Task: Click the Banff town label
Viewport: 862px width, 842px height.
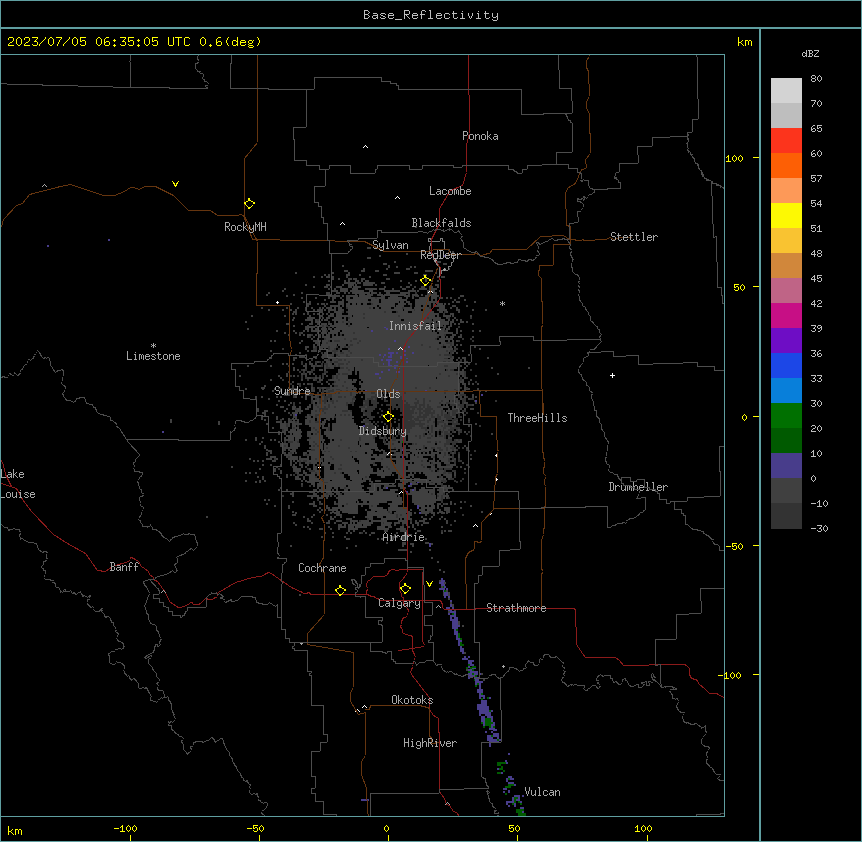Action: point(124,567)
